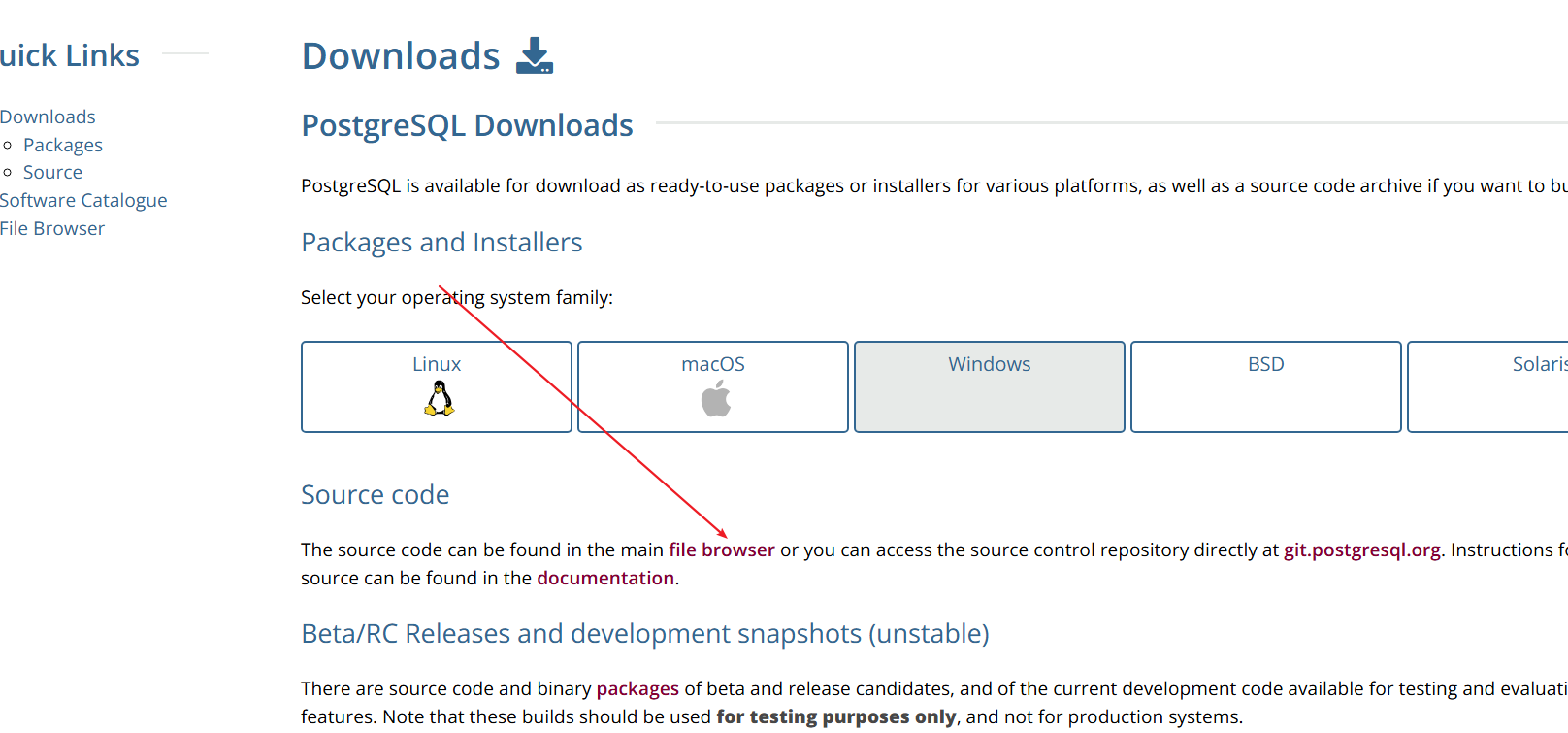Click the 'Source code' heading

tap(376, 494)
